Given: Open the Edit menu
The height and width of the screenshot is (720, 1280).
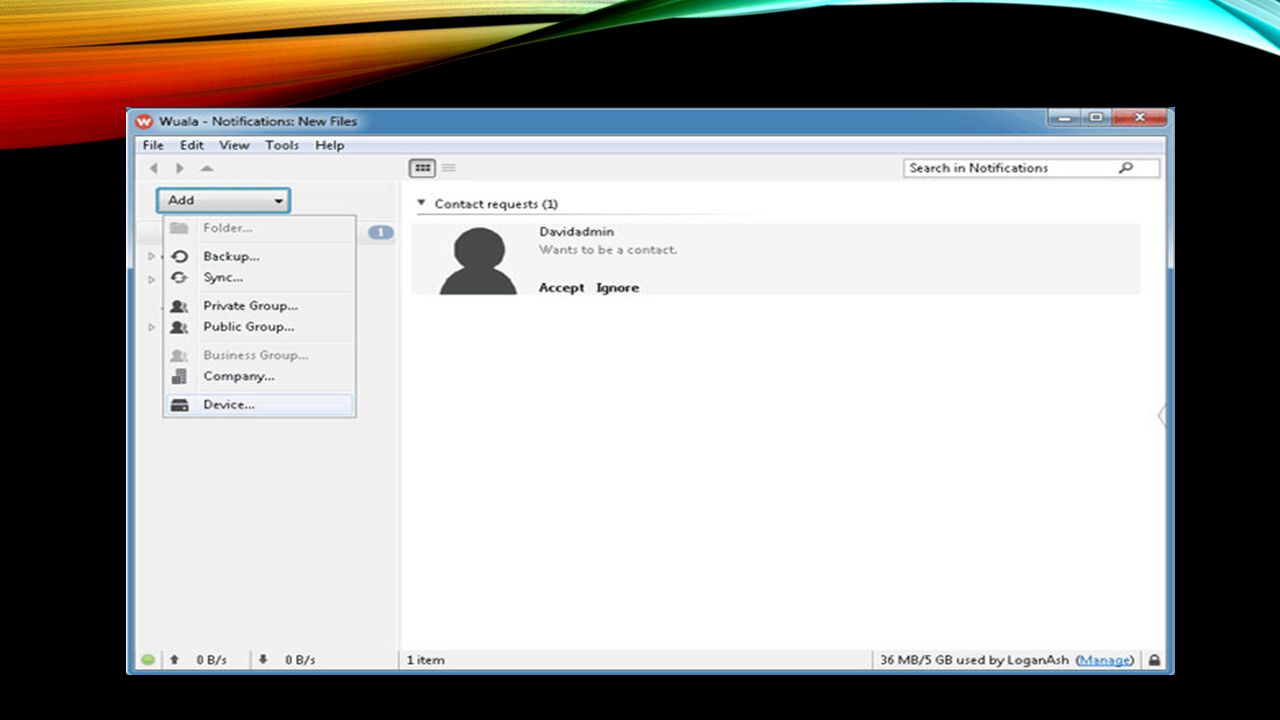Looking at the screenshot, I should 192,145.
